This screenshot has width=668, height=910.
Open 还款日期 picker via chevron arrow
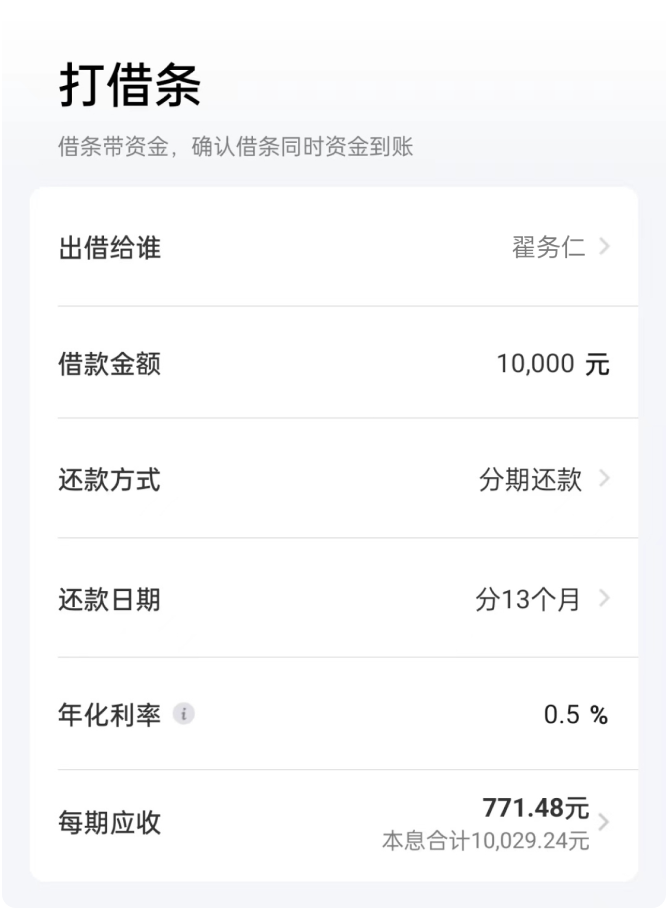(x=604, y=598)
